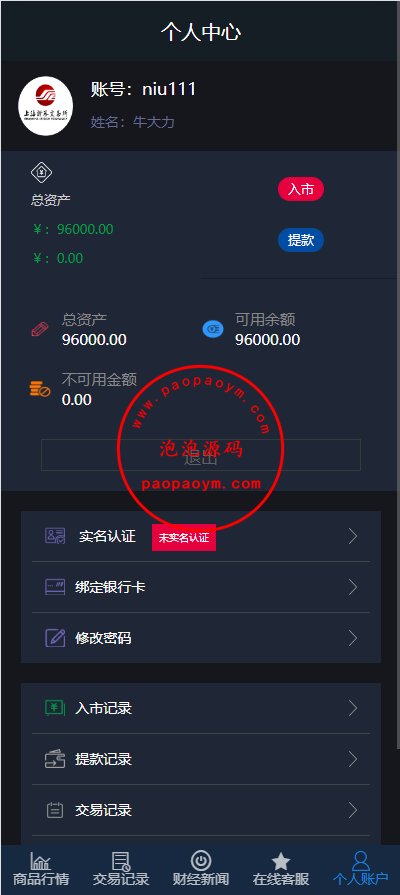Click the red pencil icon beside 总资产
The height and width of the screenshot is (895, 400).
[39, 329]
